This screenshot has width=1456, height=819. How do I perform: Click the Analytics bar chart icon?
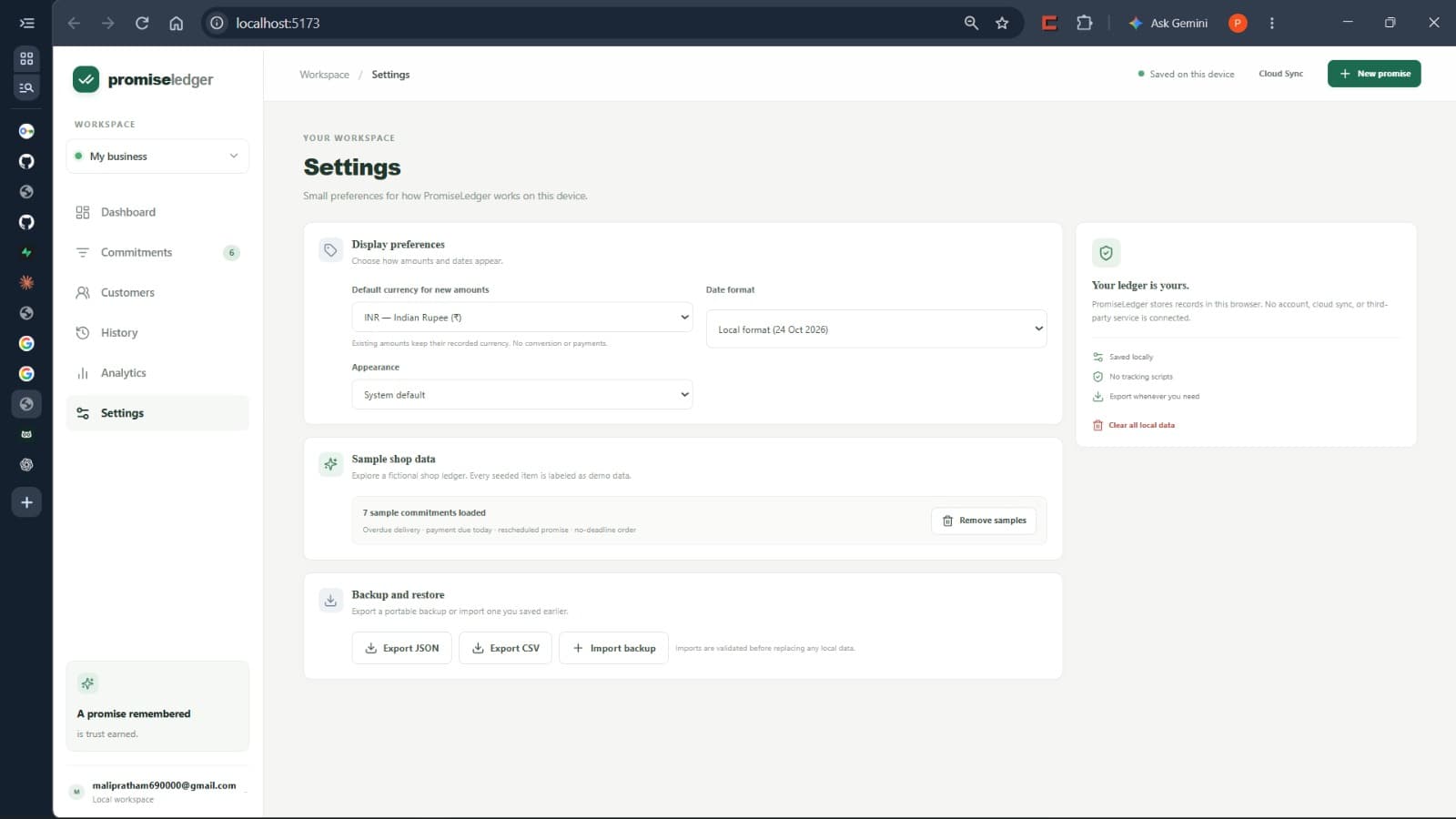(x=83, y=373)
